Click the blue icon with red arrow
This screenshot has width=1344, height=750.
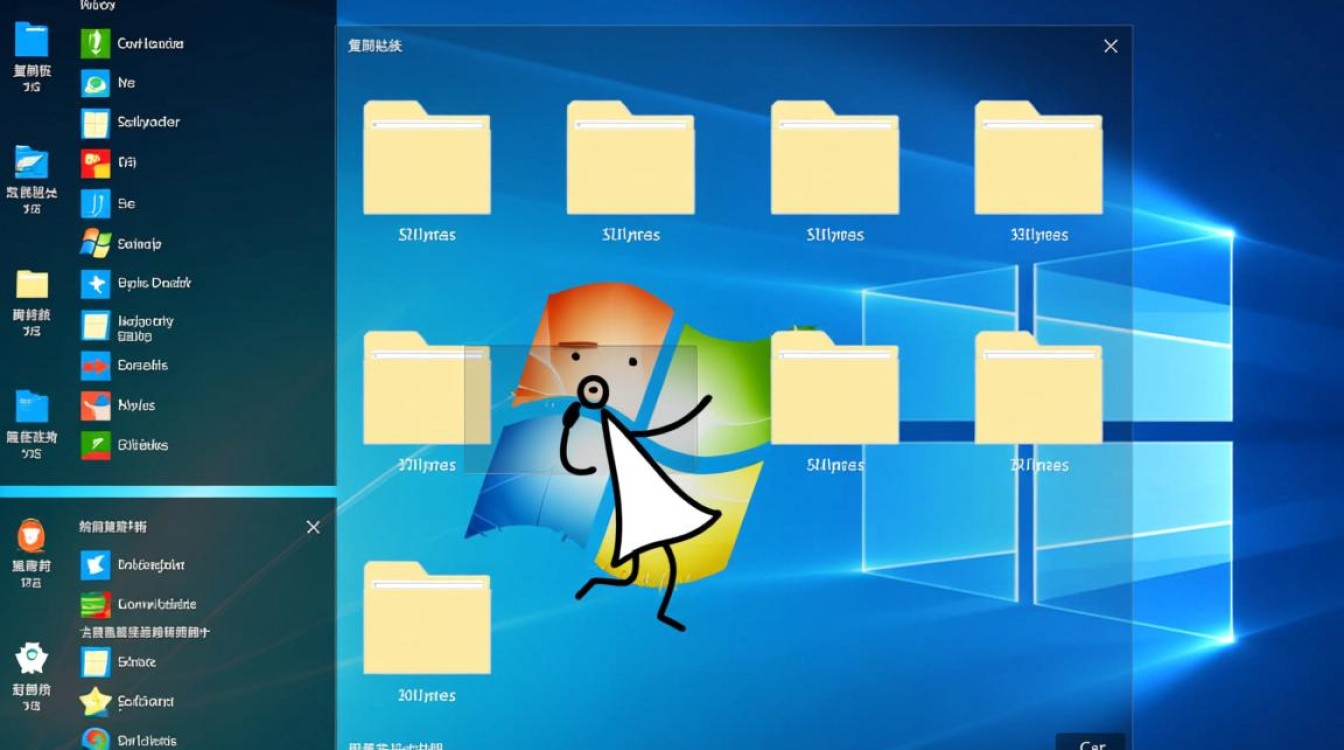[95, 366]
